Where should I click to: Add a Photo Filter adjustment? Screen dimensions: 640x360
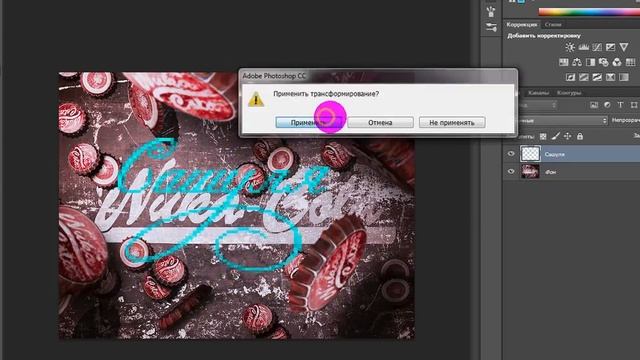[x=604, y=62]
